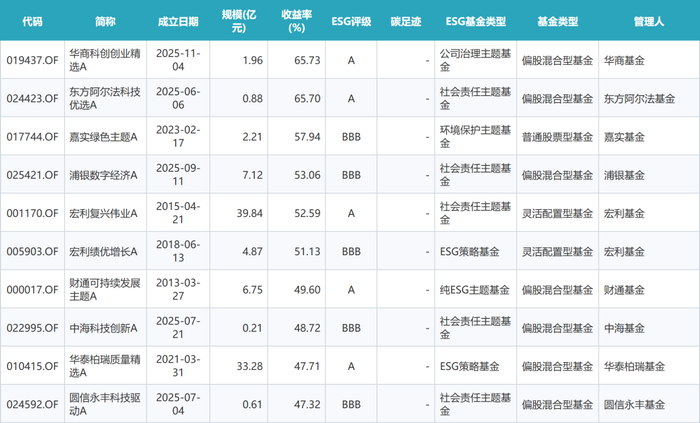This screenshot has width=700, height=423.
Task: Select fund code 022995.OF
Action: (32, 328)
